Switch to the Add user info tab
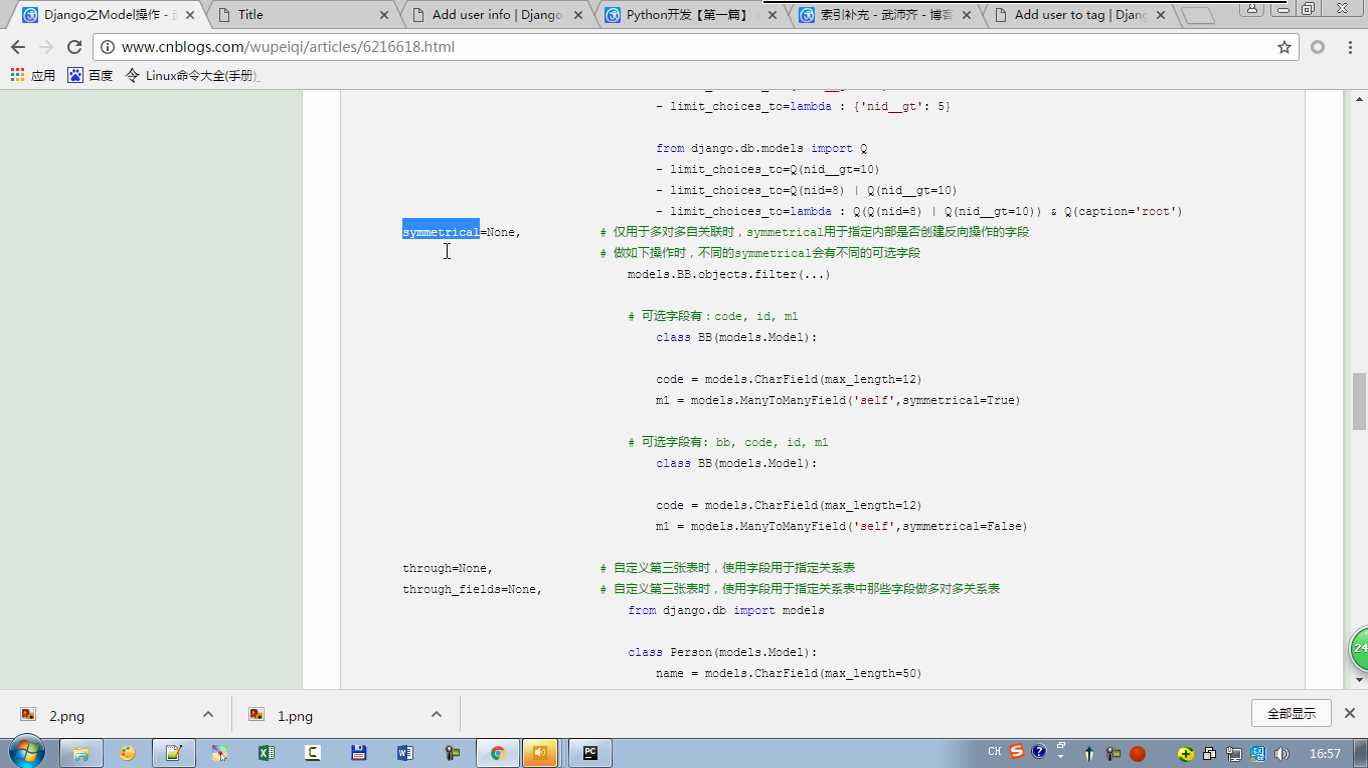The width and height of the screenshot is (1368, 768). pos(495,15)
